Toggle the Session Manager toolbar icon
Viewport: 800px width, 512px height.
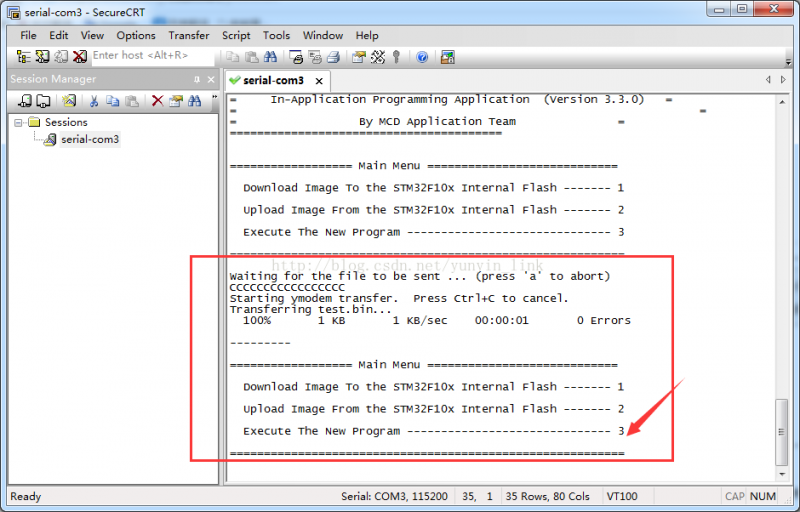23,57
